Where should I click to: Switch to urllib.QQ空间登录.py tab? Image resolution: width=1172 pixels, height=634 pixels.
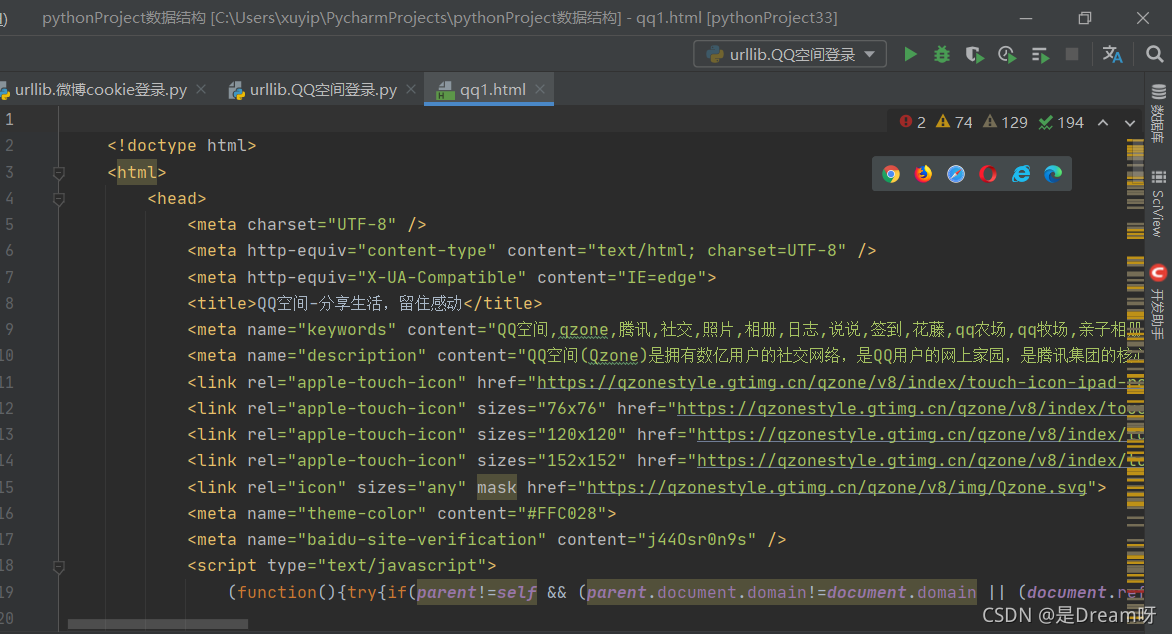pyautogui.click(x=322, y=90)
